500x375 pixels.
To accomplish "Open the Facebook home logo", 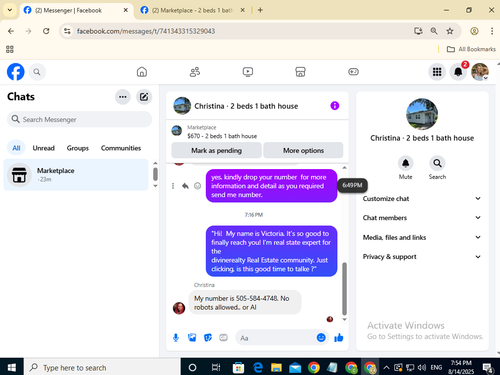I will [16, 72].
